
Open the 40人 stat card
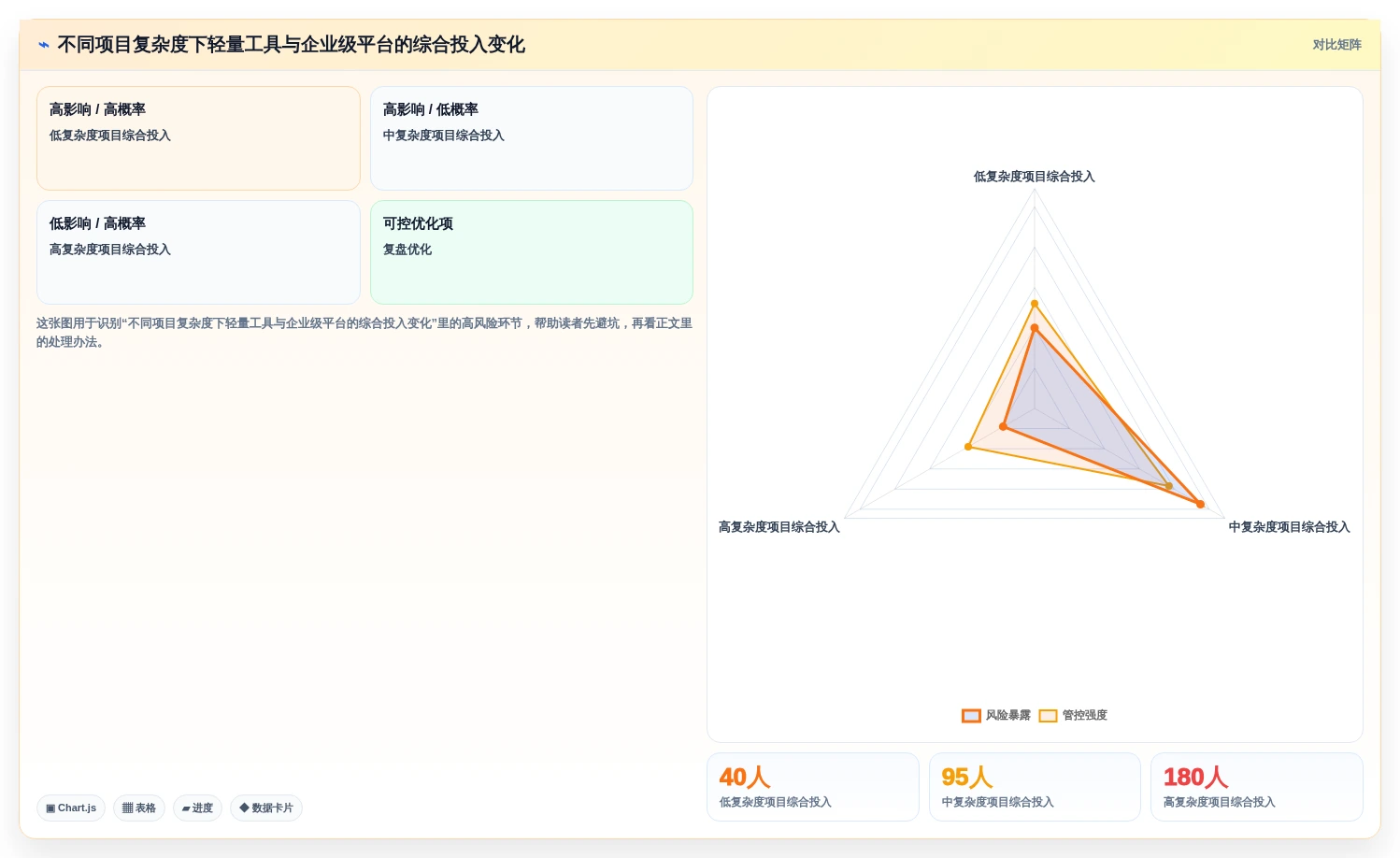[x=813, y=787]
